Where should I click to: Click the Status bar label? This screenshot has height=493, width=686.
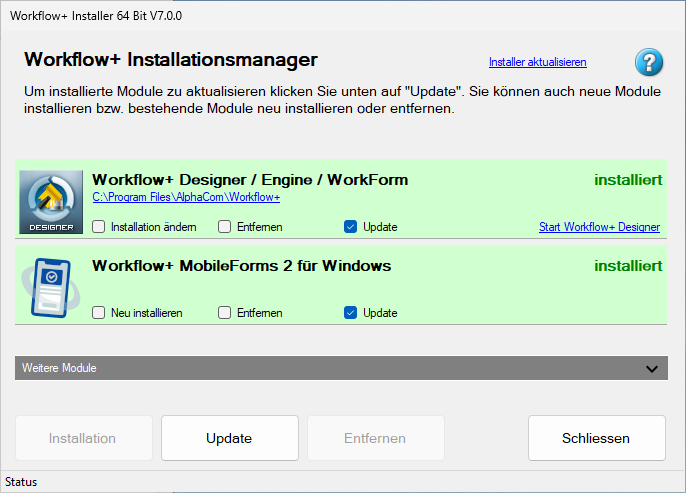tap(21, 482)
